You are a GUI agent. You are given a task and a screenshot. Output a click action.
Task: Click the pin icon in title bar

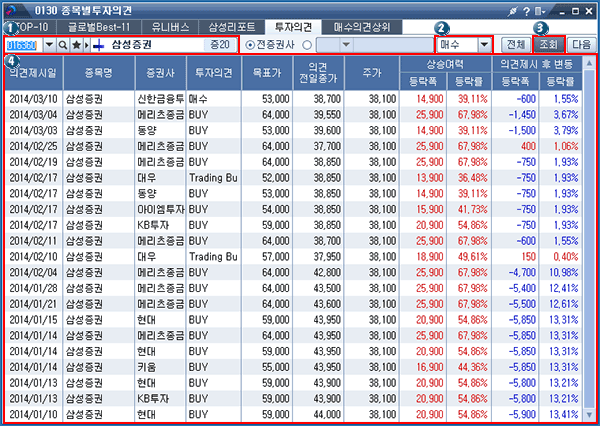coord(512,11)
